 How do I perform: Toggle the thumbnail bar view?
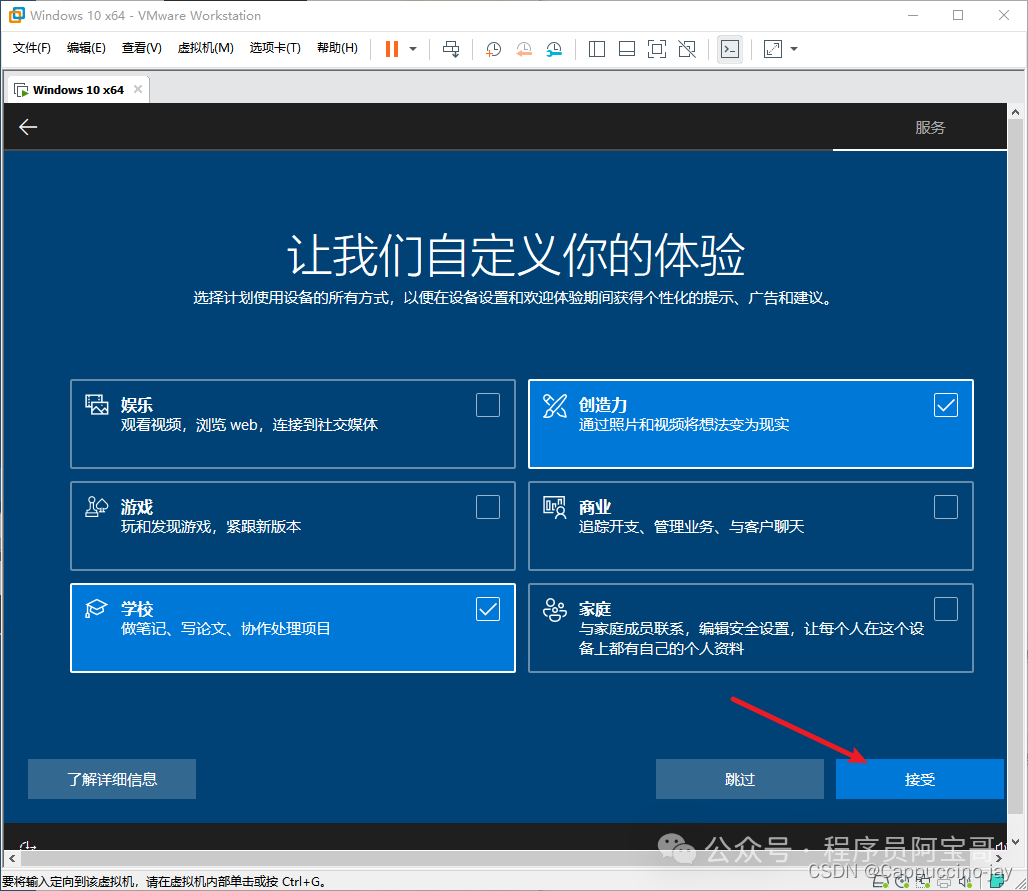coord(627,49)
